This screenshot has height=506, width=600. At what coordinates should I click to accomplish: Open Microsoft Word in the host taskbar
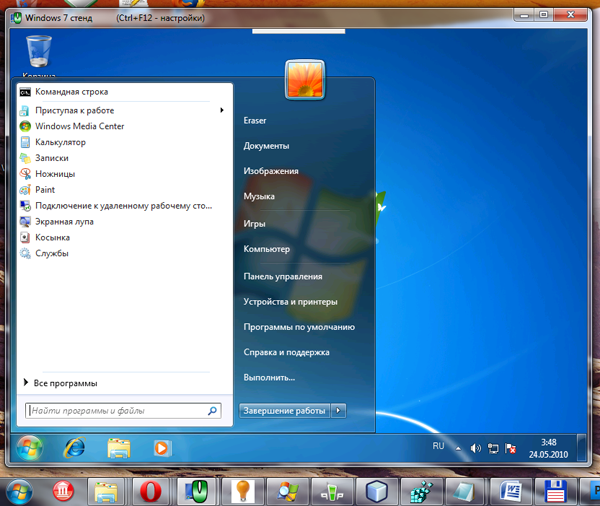(x=510, y=491)
